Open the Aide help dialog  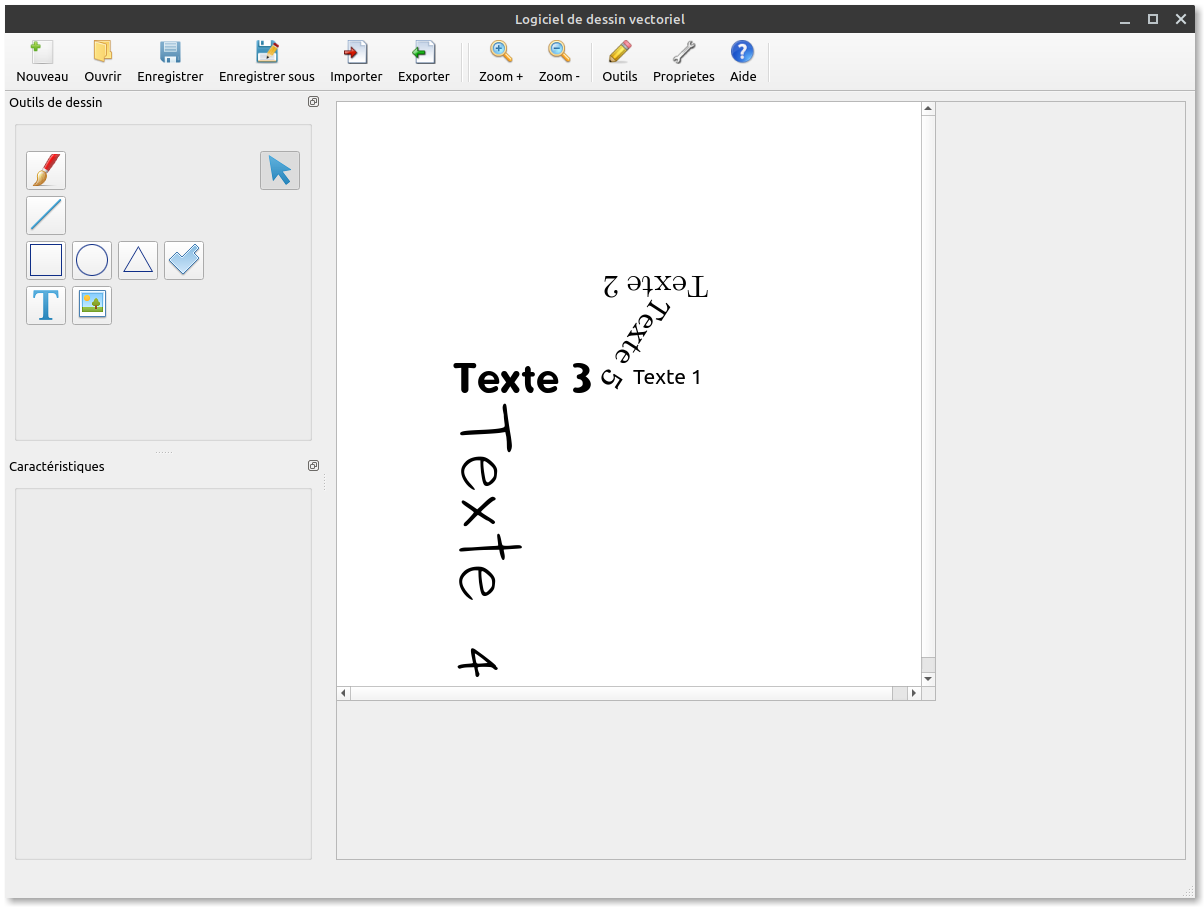pyautogui.click(x=742, y=60)
